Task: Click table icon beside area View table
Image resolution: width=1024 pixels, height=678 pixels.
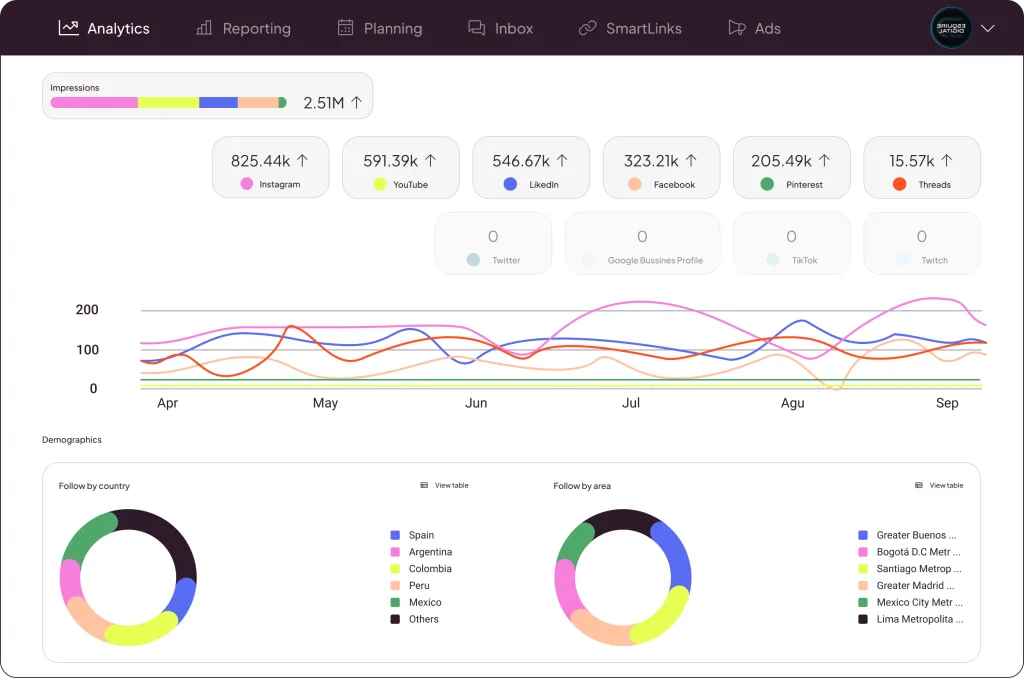Action: [919, 485]
